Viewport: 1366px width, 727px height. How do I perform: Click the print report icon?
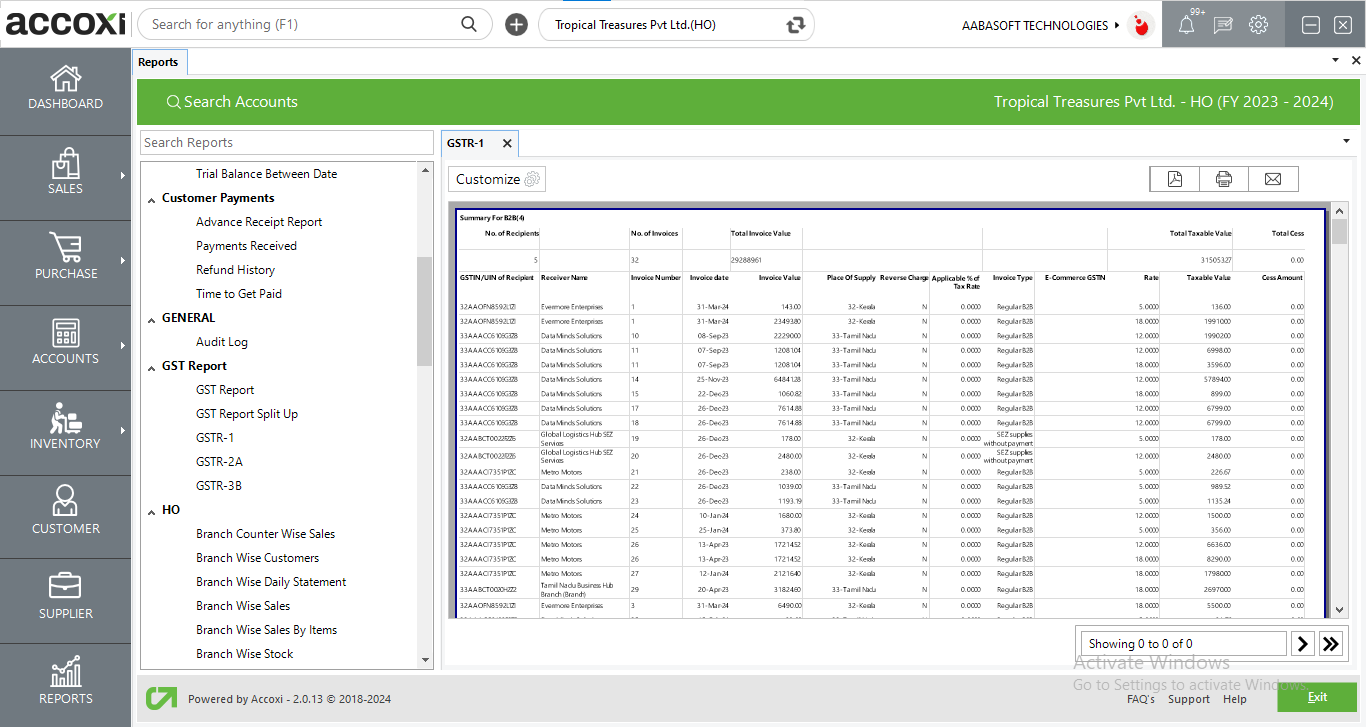pyautogui.click(x=1223, y=179)
